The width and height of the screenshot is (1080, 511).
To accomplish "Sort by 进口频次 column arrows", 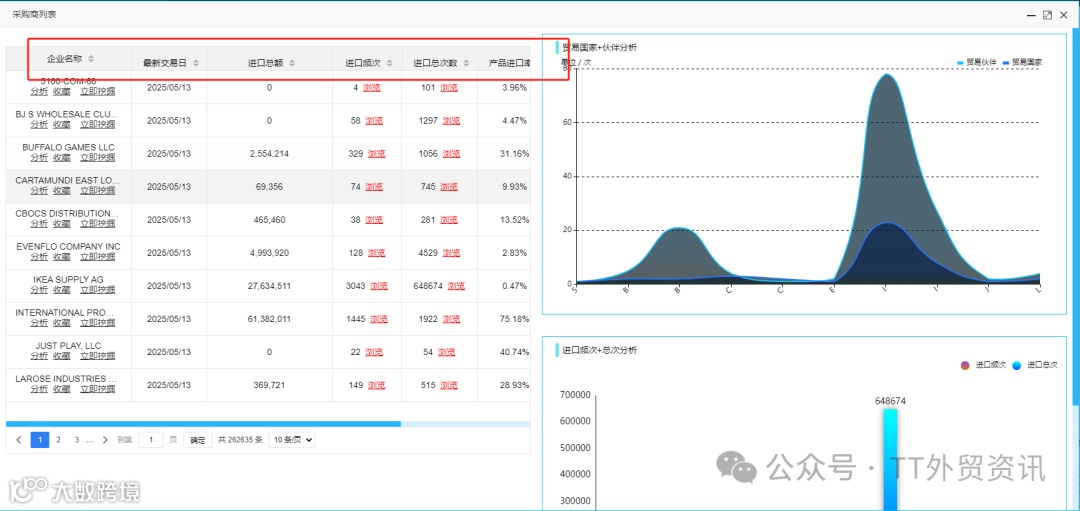I will (389, 63).
